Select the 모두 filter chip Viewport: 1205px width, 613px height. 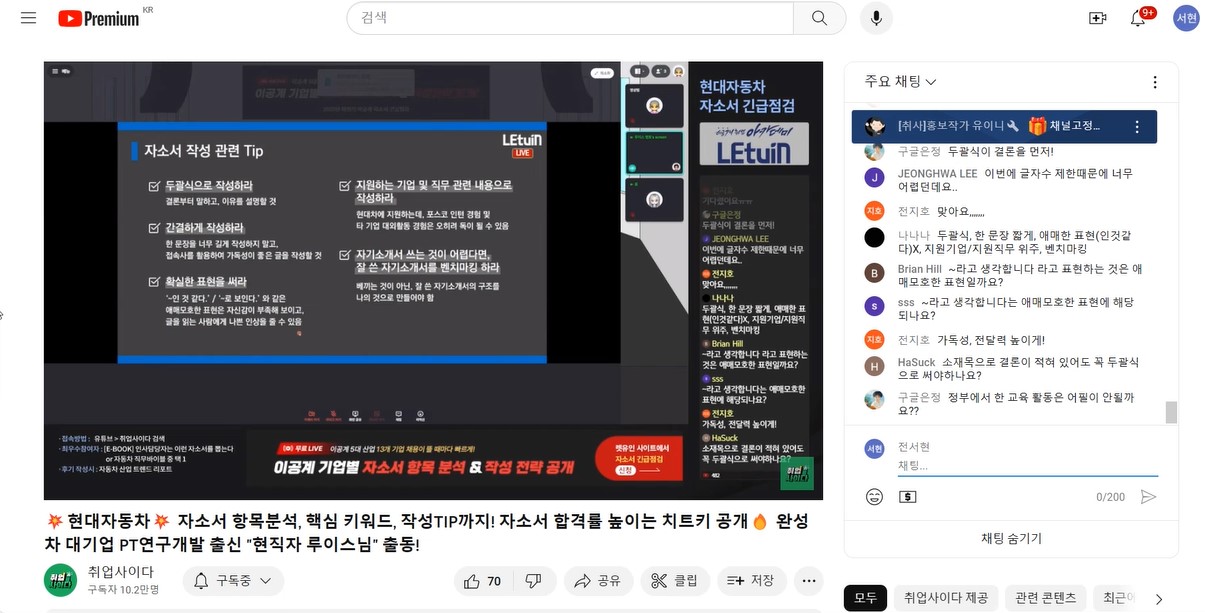point(865,598)
